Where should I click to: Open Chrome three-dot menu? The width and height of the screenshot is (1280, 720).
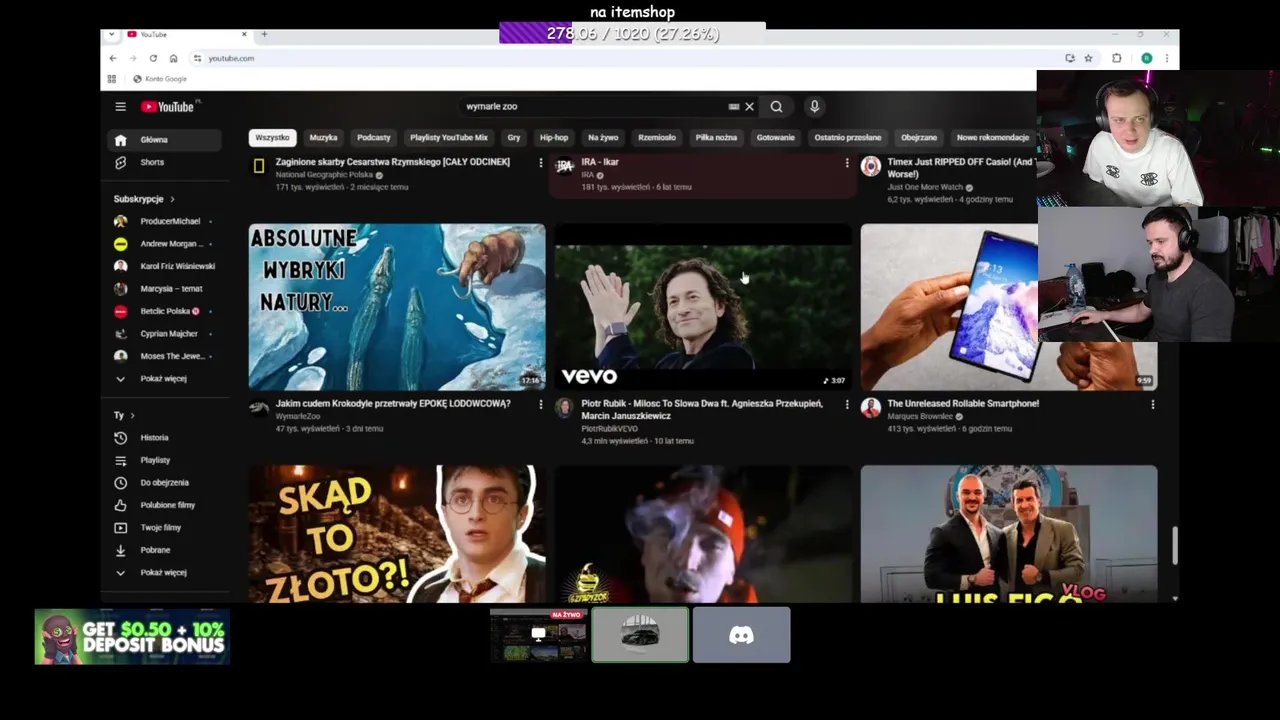point(1166,58)
